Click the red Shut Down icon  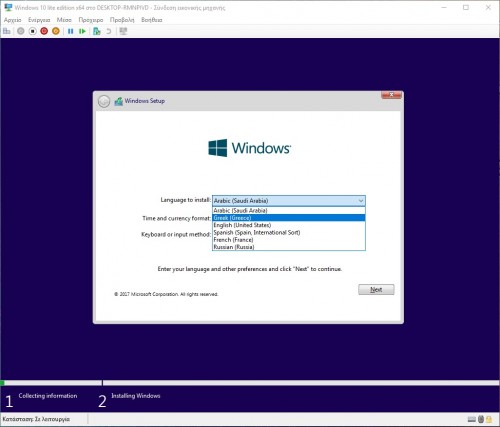pos(44,31)
